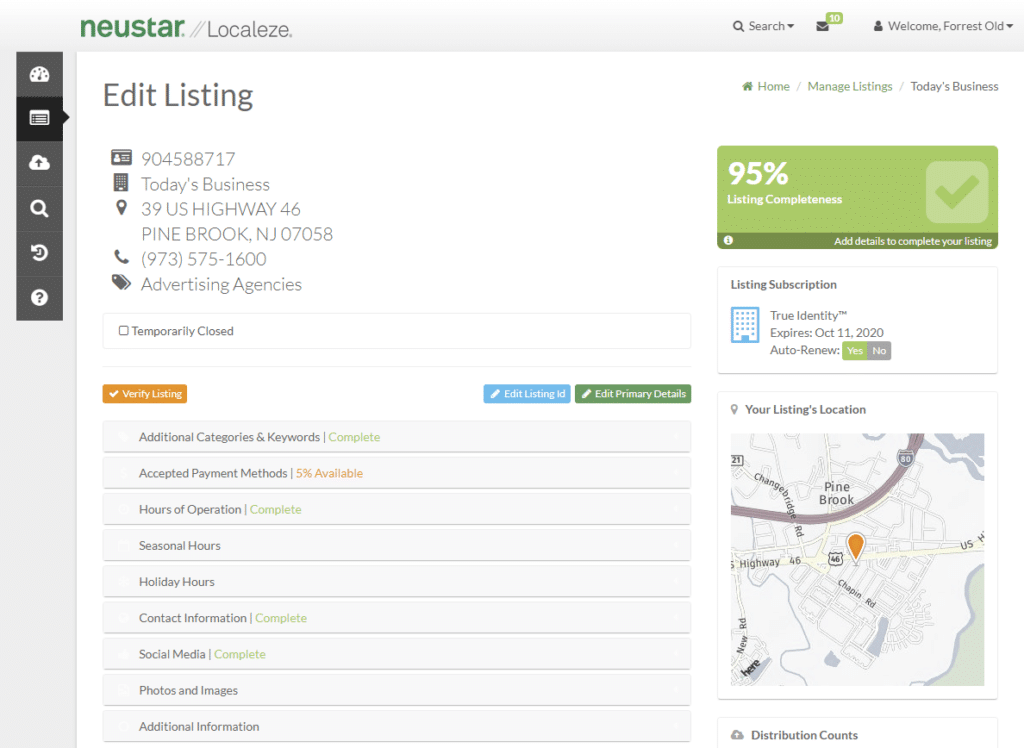1024x748 pixels.
Task: Click the map pin icon beside the address
Action: point(121,208)
